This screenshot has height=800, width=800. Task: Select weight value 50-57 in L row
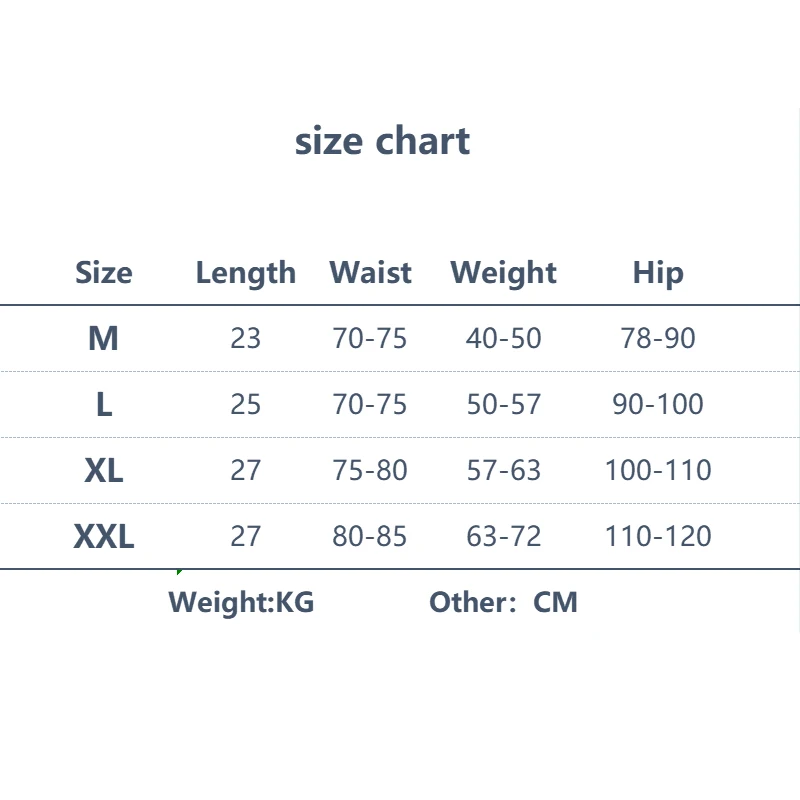pos(503,404)
